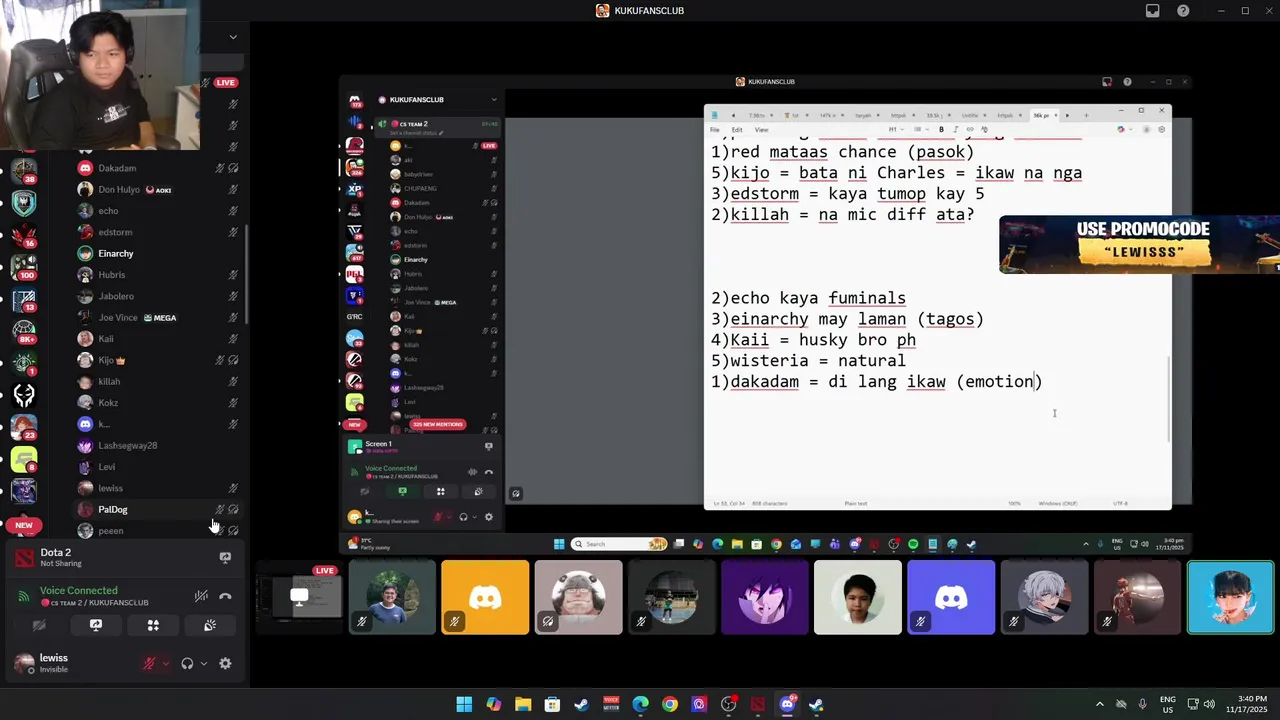The height and width of the screenshot is (720, 1280).
Task: Open the soundboard button
Action: click(209, 625)
